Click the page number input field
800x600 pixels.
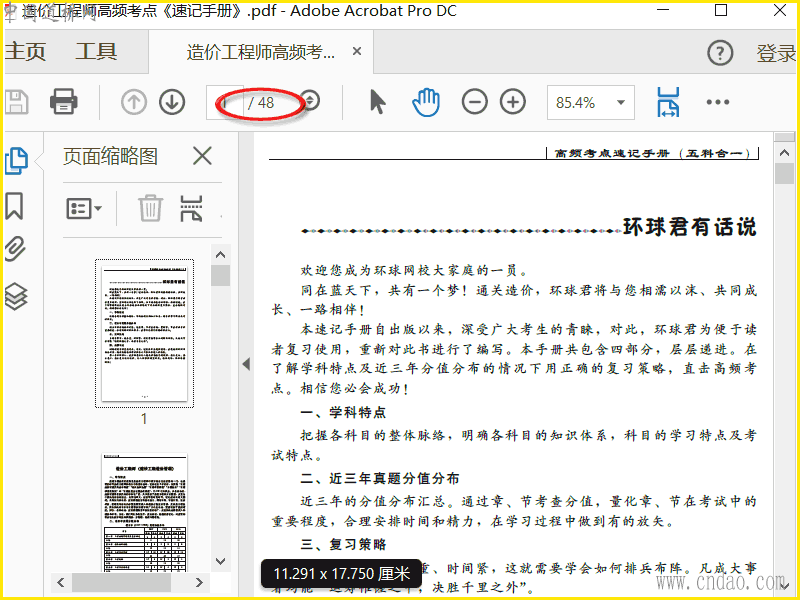pyautogui.click(x=224, y=103)
